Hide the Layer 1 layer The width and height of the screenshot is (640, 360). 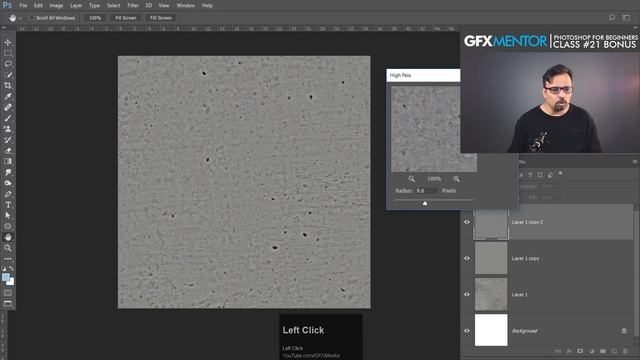[467, 294]
